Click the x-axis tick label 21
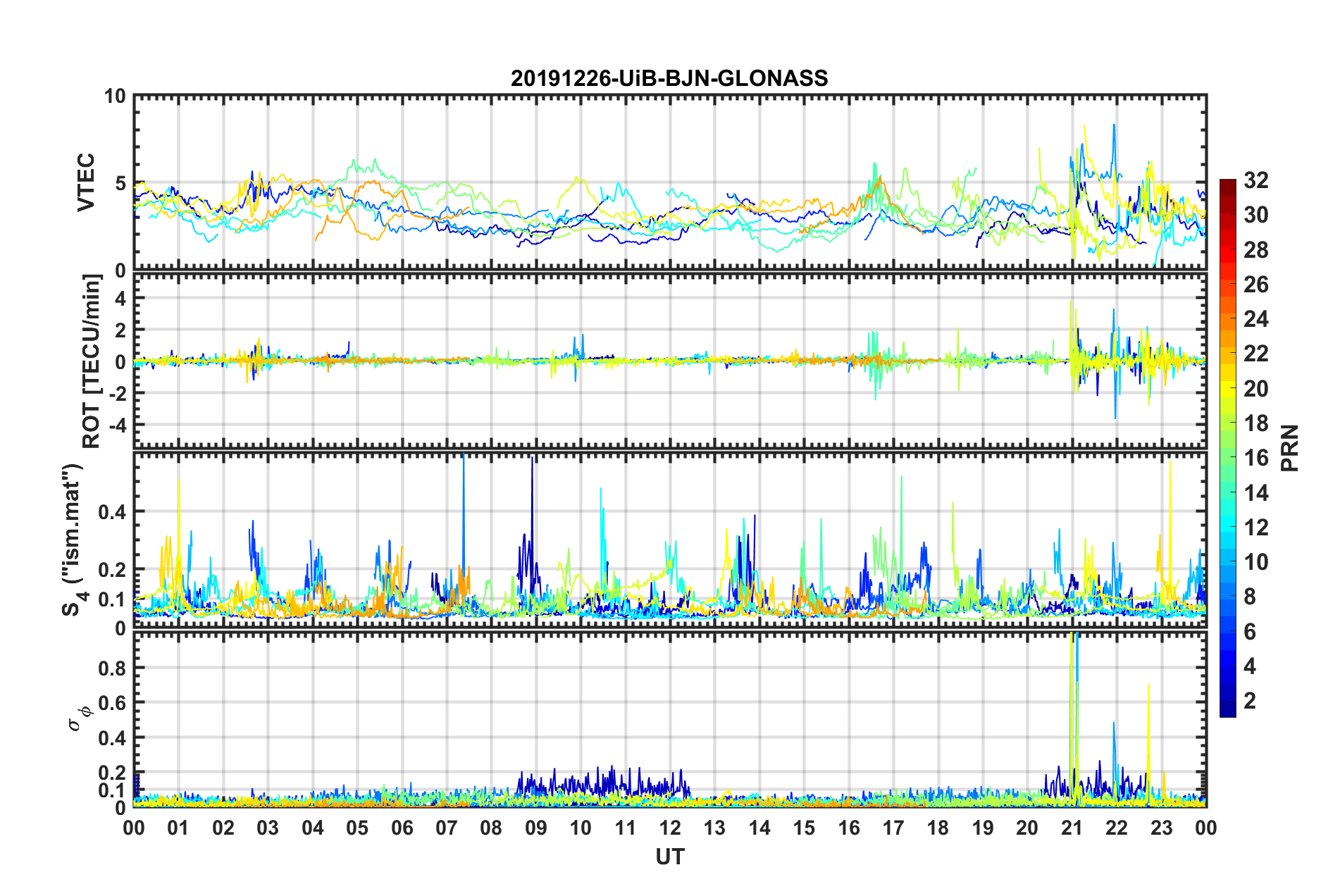The width and height of the screenshot is (1340, 896). tap(1072, 828)
